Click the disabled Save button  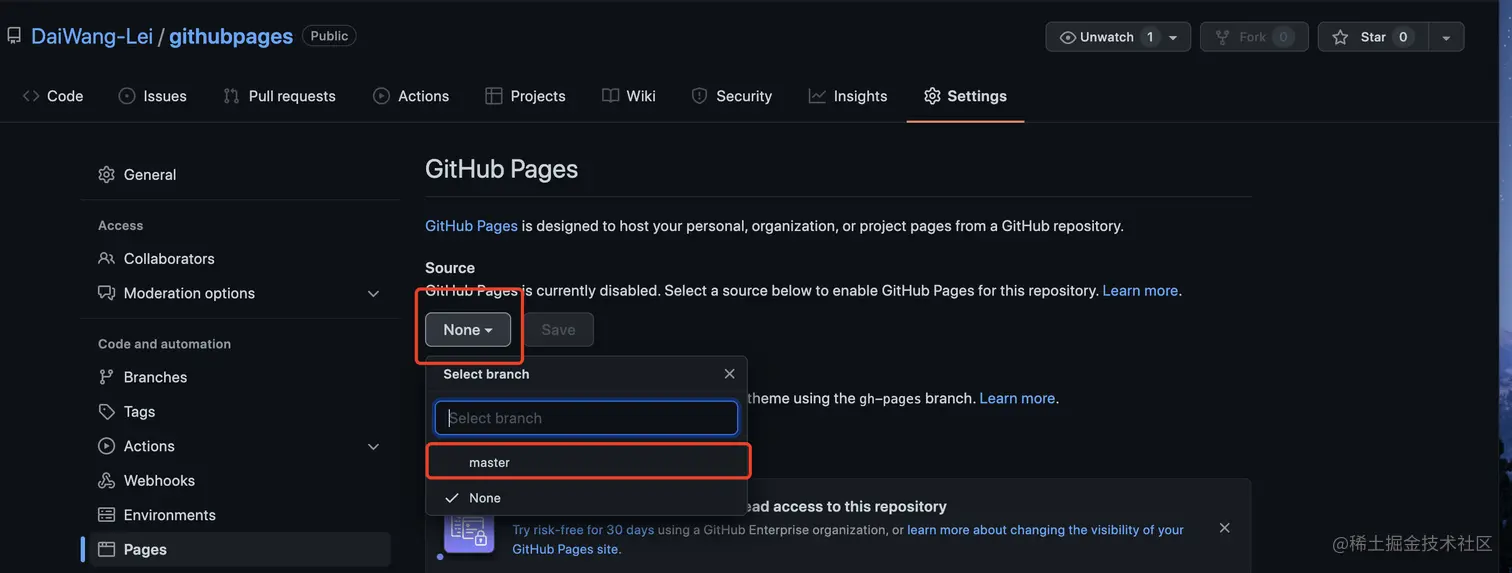(x=558, y=329)
